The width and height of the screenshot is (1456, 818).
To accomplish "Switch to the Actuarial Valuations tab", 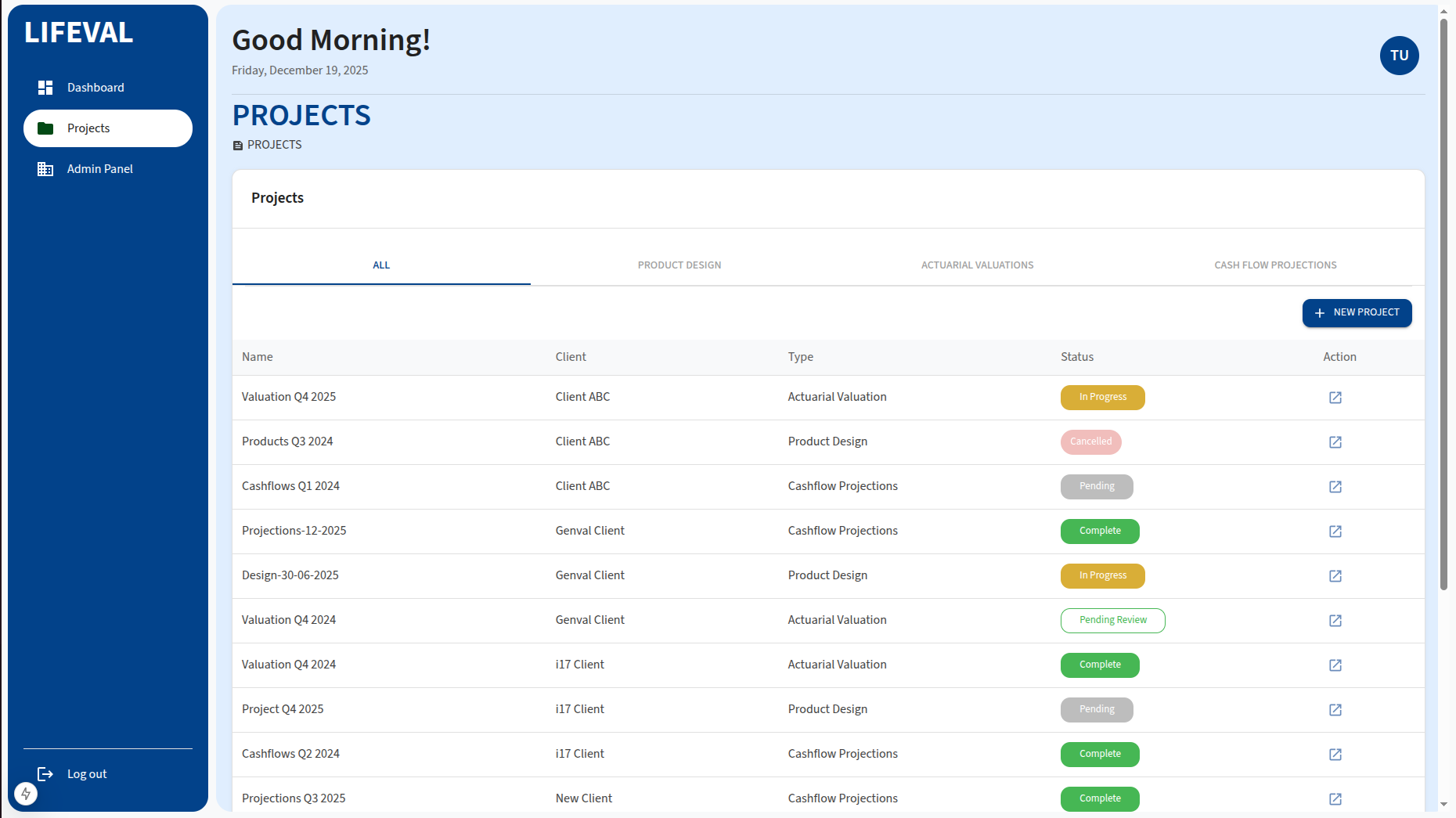I will (977, 265).
